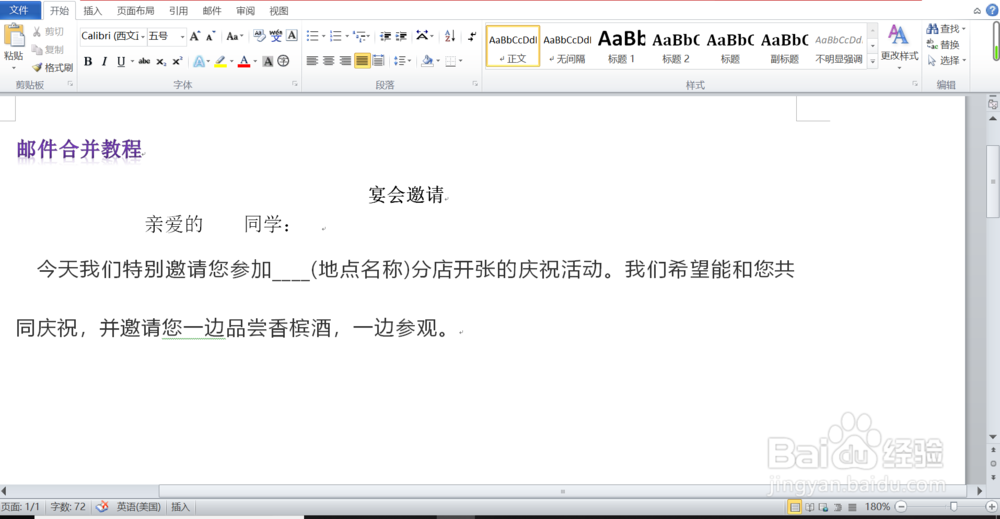Click the vertical scrollbar down arrow
The height and width of the screenshot is (519, 1000).
tap(993, 437)
